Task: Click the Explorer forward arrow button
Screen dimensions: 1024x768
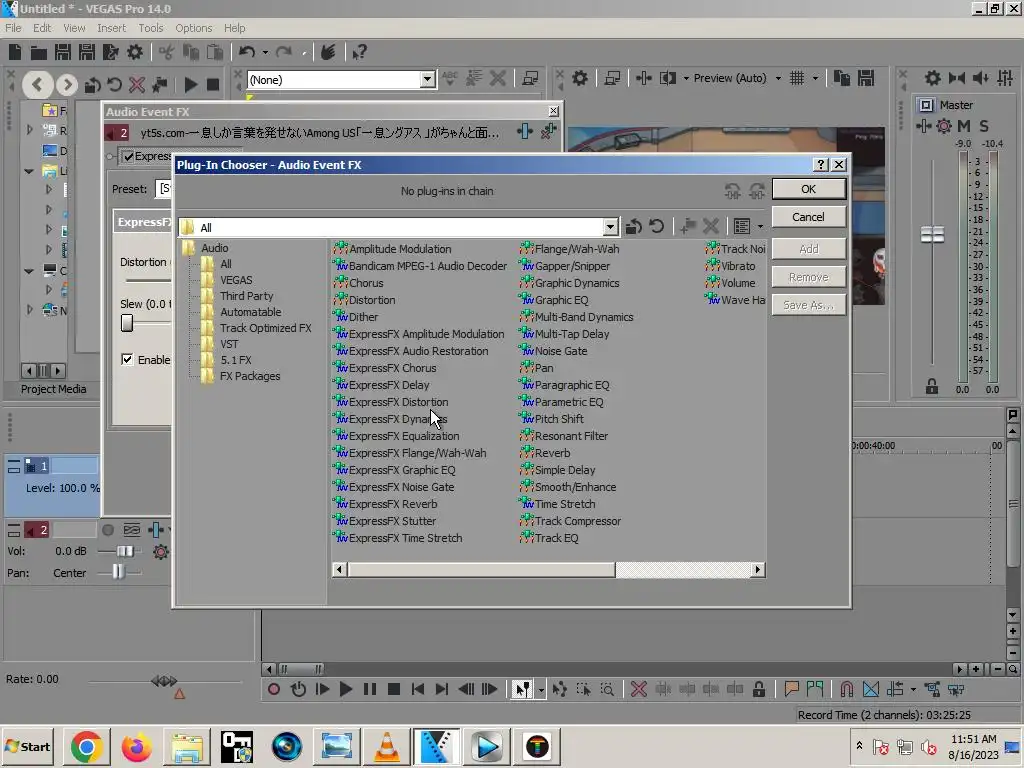Action: click(x=66, y=84)
